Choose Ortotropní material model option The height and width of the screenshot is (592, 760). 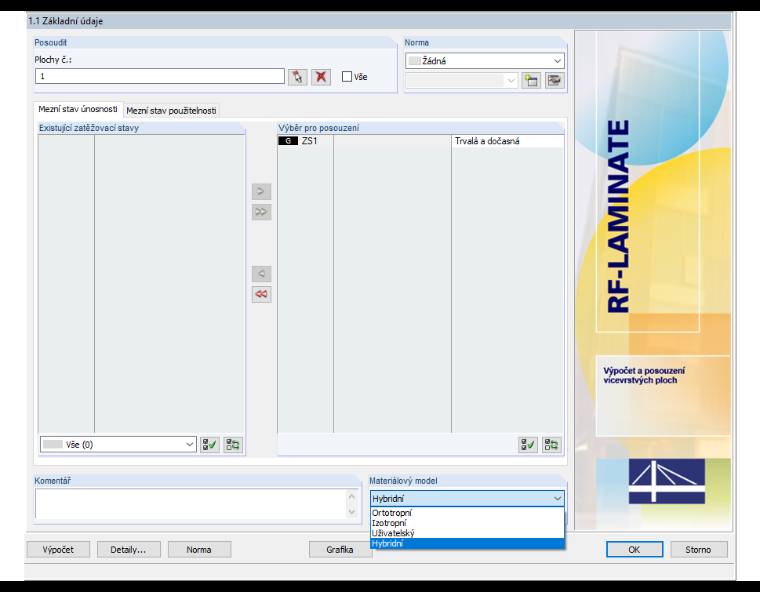click(x=467, y=512)
